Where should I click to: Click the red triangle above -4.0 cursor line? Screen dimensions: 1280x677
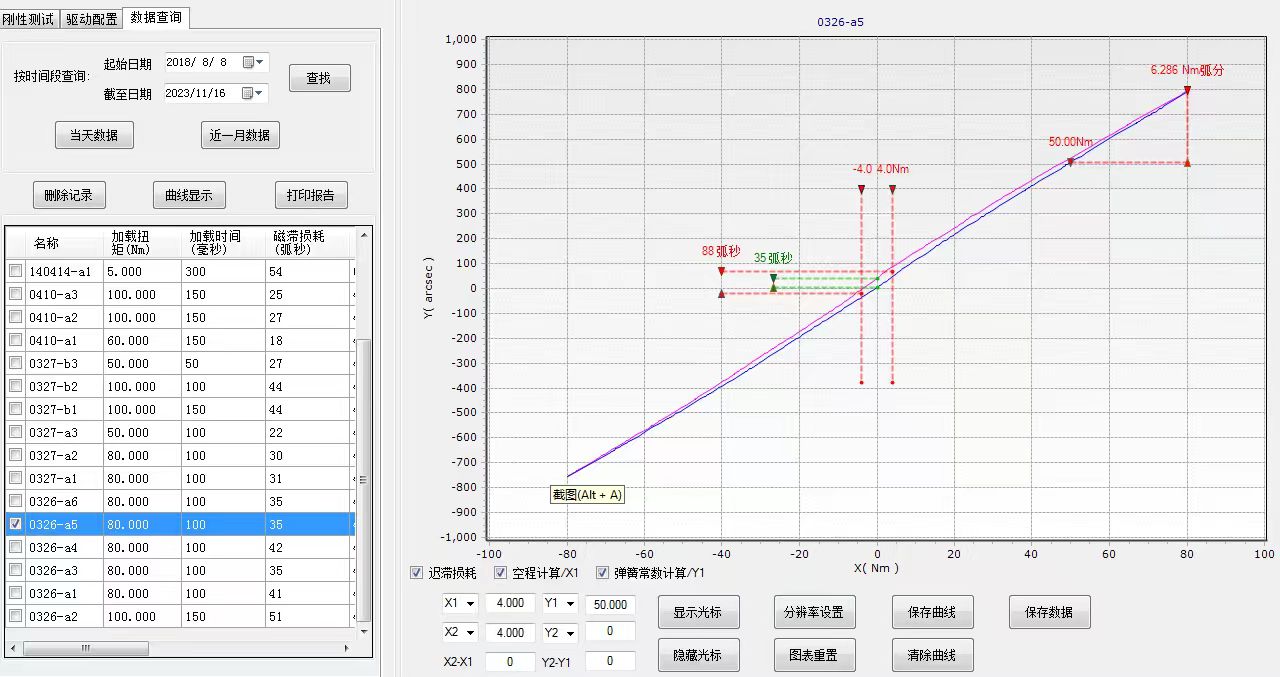point(861,189)
